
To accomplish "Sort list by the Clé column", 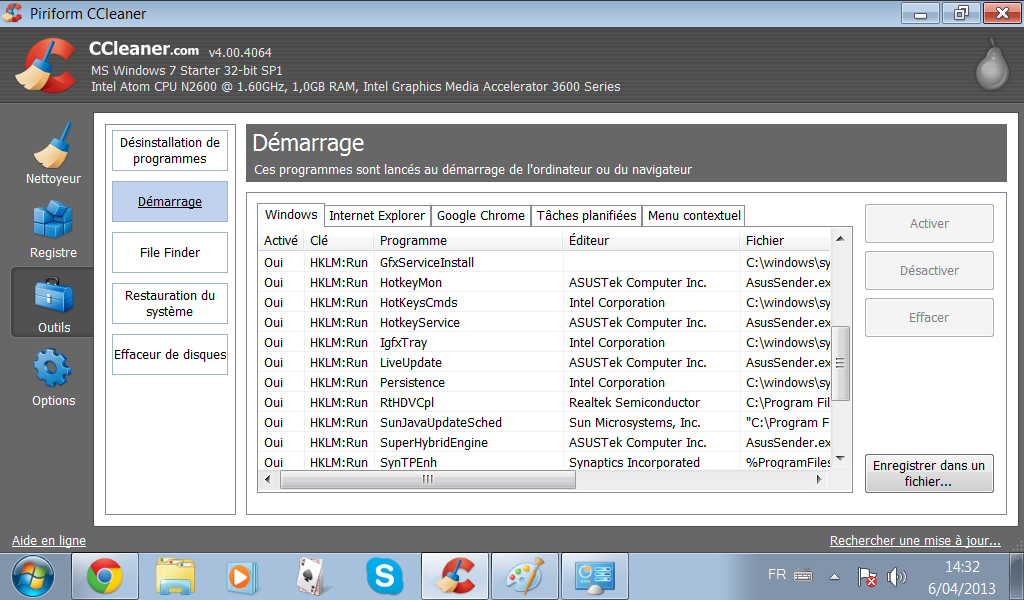I will pos(339,240).
